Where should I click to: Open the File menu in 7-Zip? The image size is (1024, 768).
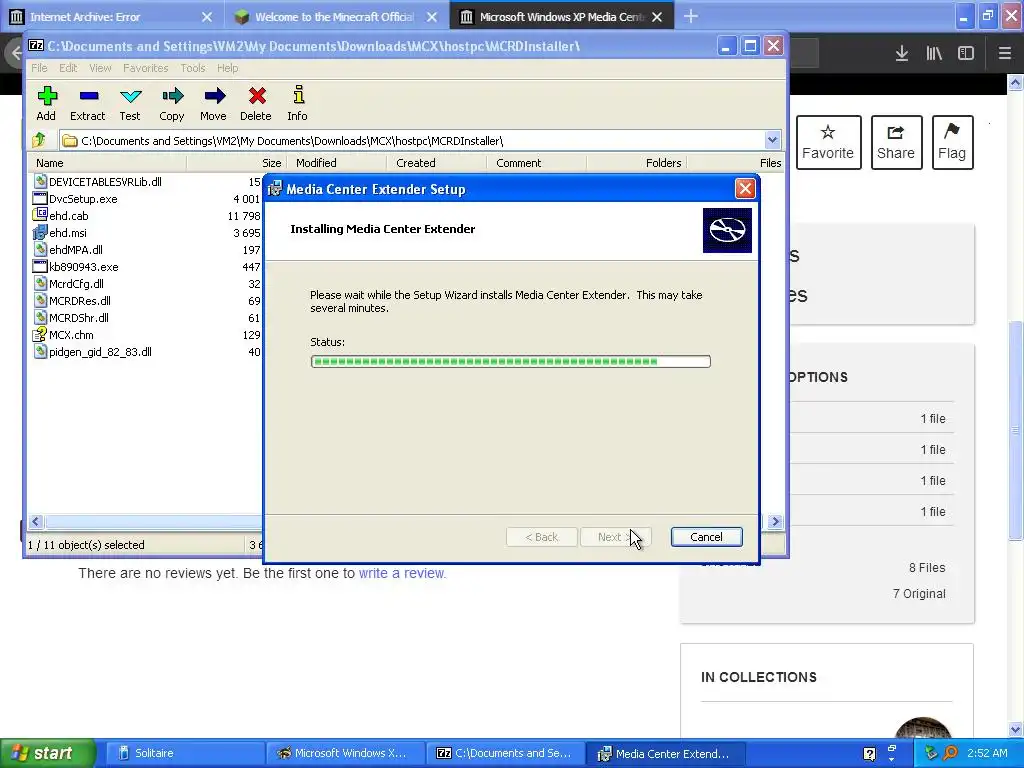click(39, 68)
